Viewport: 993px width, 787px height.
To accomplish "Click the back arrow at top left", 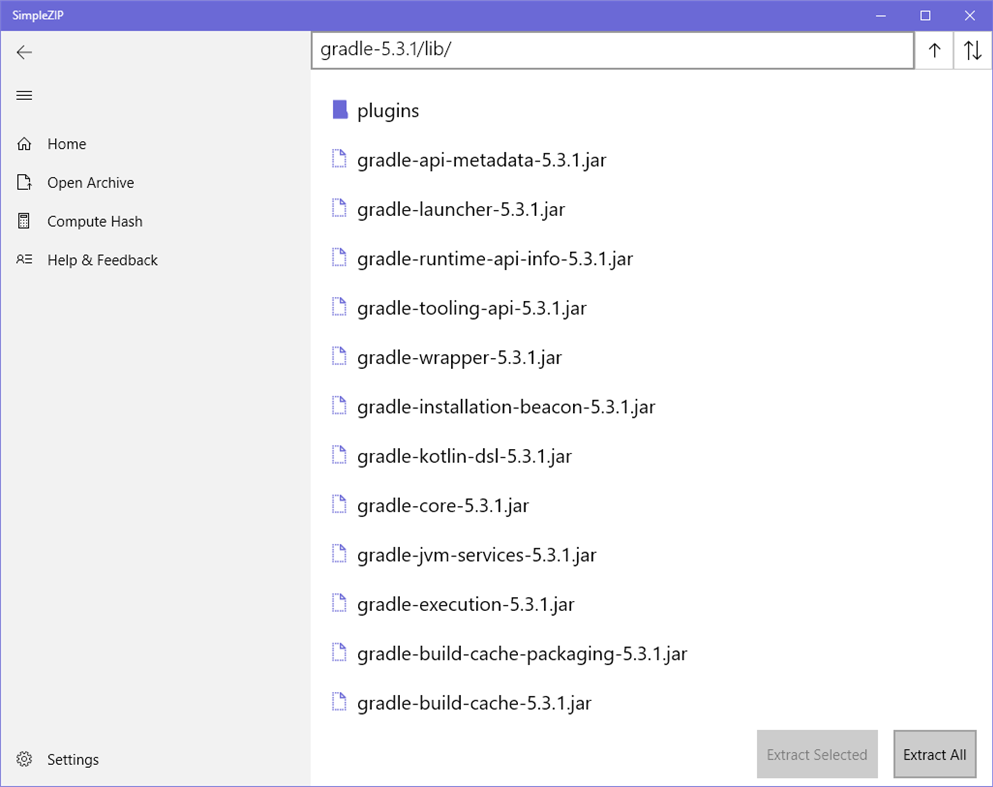I will point(24,52).
